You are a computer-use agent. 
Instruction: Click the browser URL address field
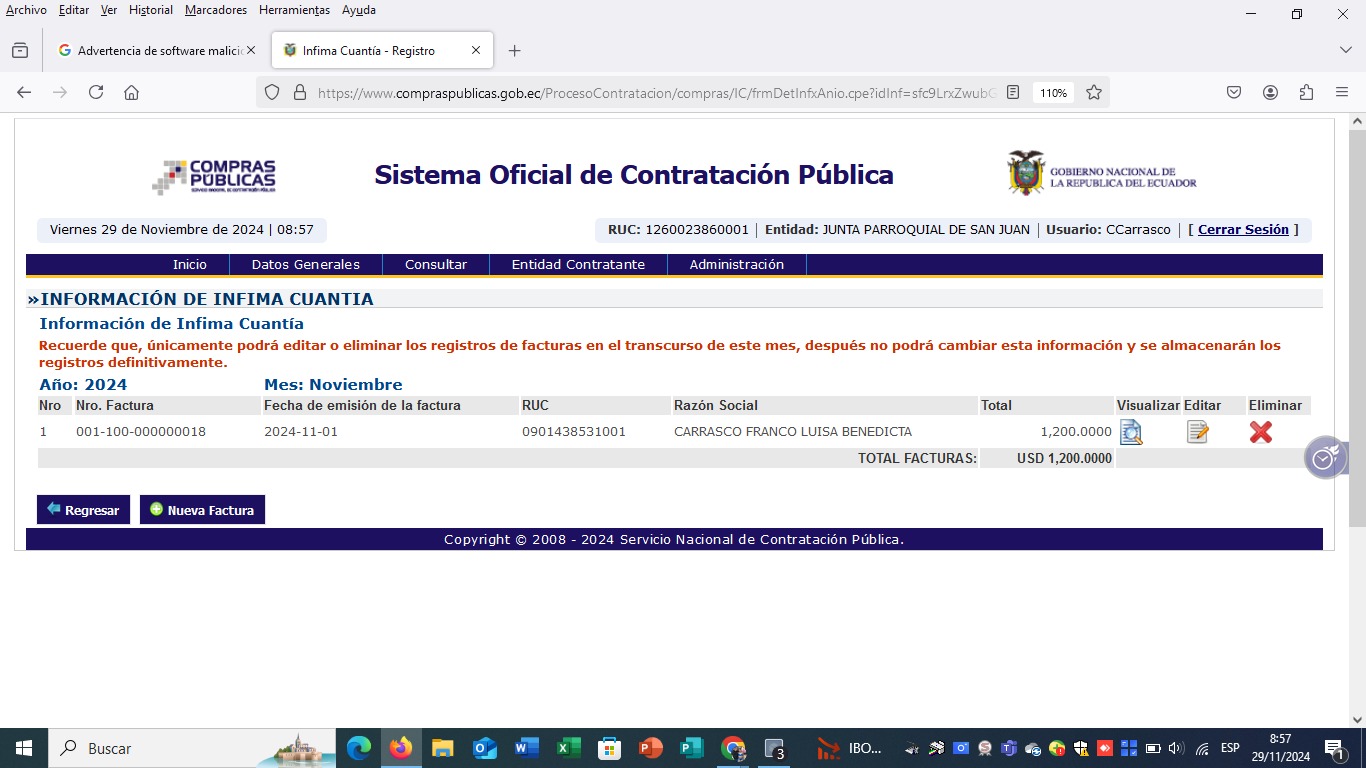coord(655,92)
